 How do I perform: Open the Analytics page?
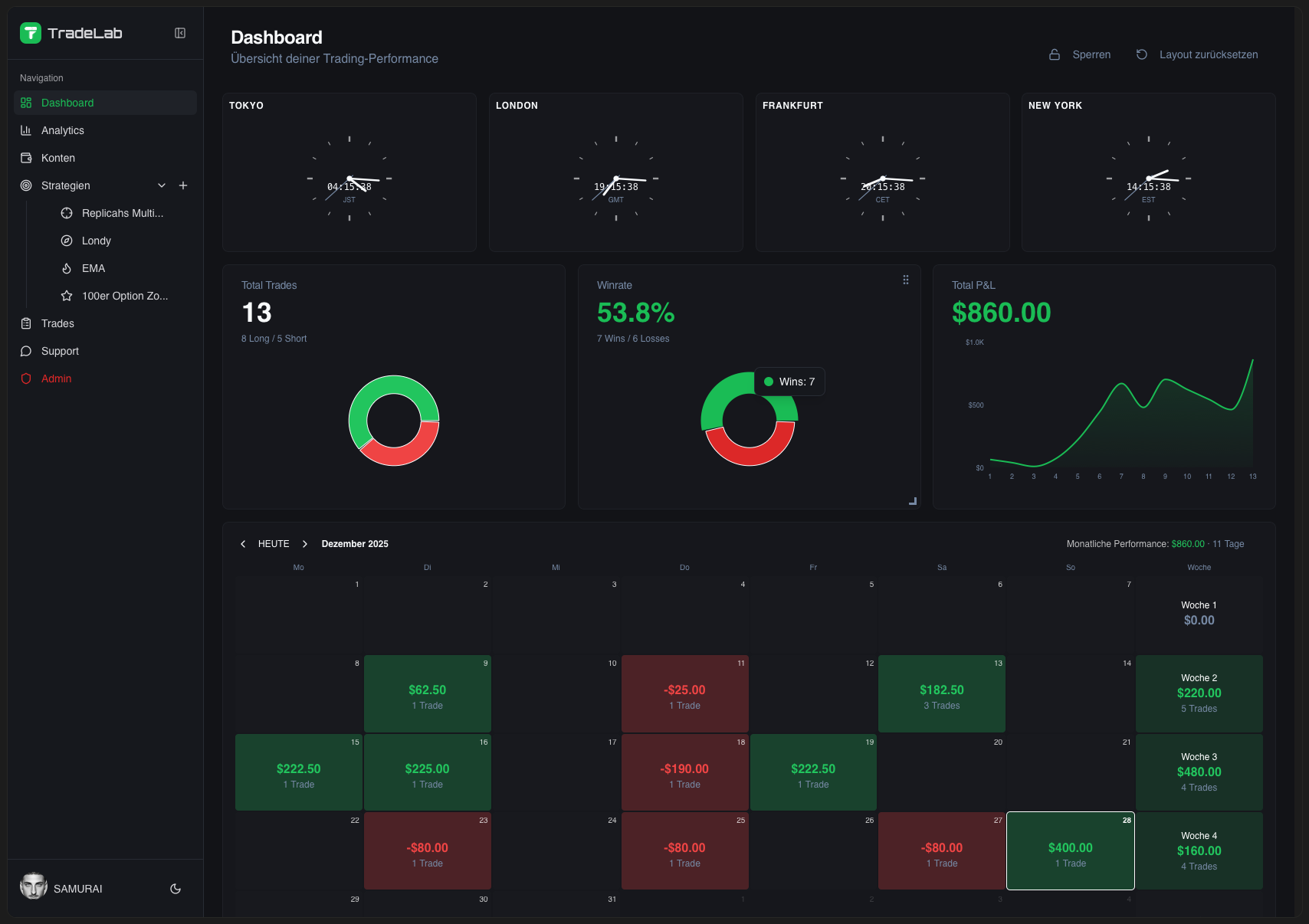[63, 130]
